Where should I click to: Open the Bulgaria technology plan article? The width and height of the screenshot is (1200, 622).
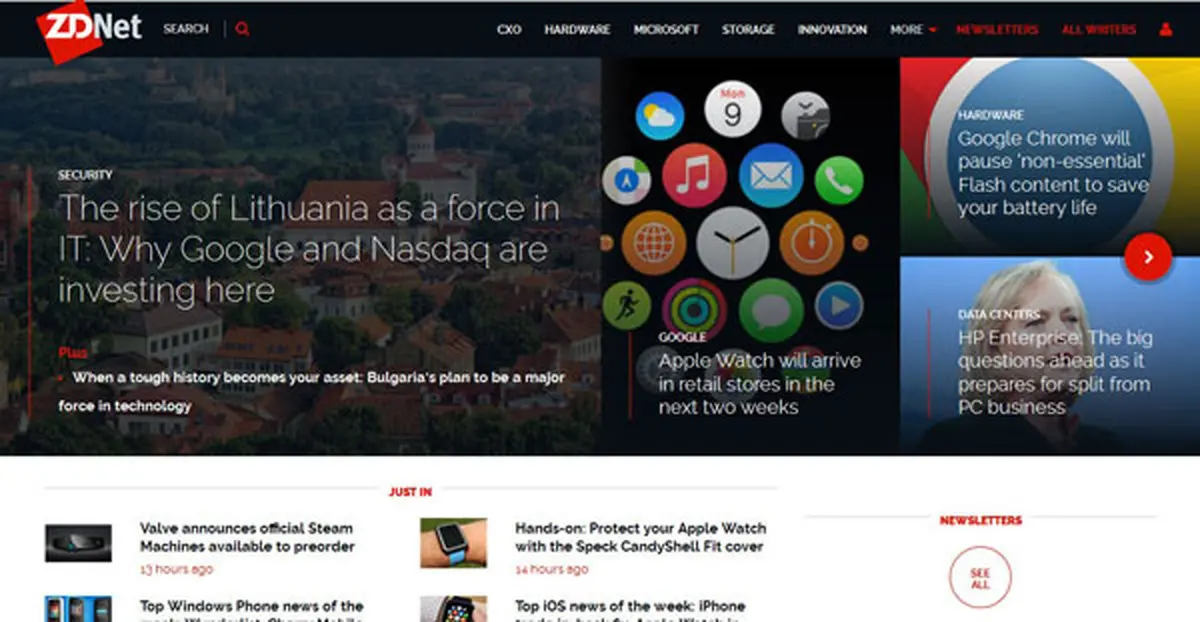318,391
